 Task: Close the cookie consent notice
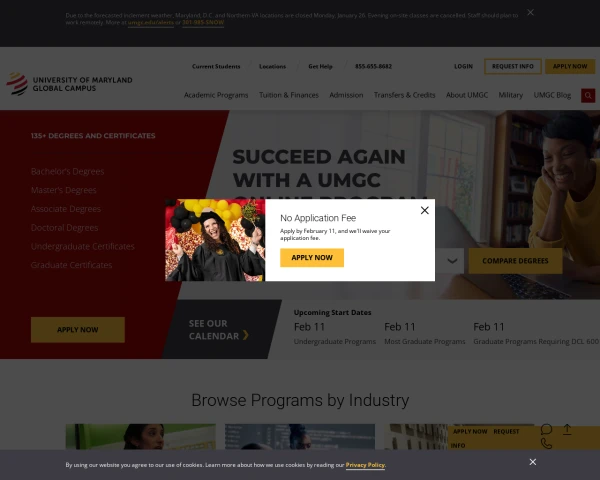533,462
